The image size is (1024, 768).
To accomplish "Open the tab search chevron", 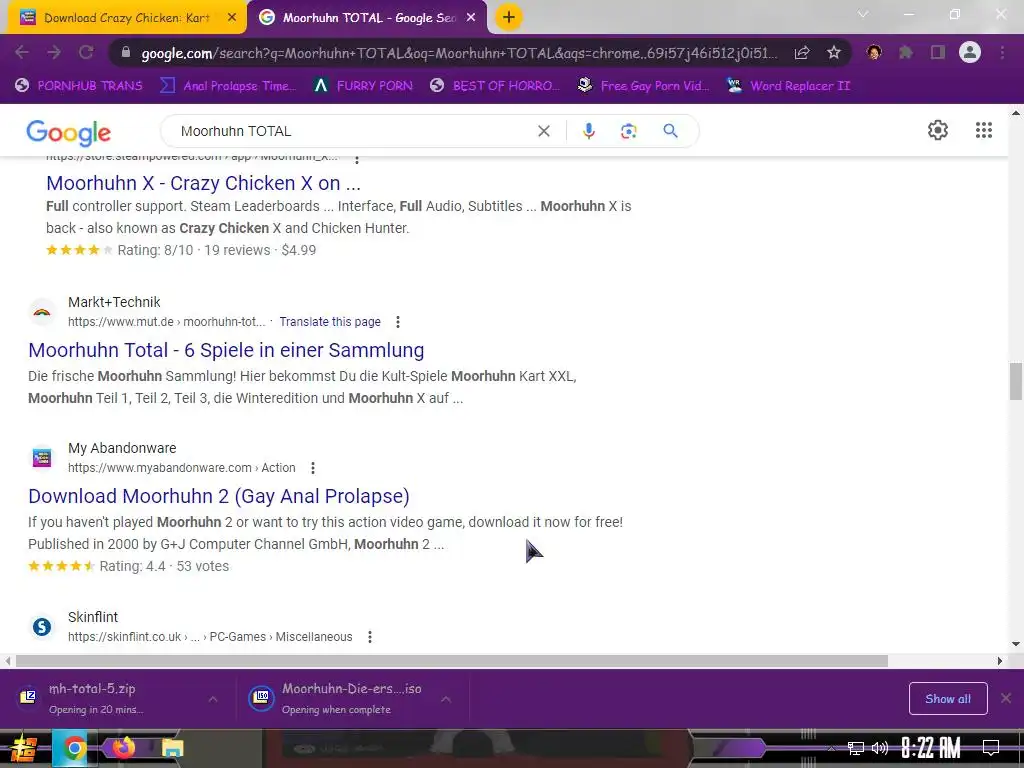I will 863,14.
